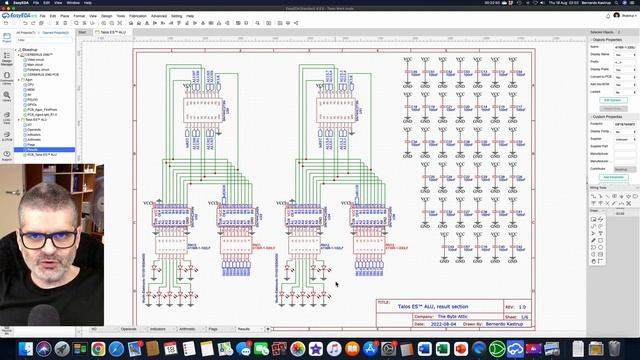
Task: Open the Display Name dropdown
Action: (x=625, y=55)
